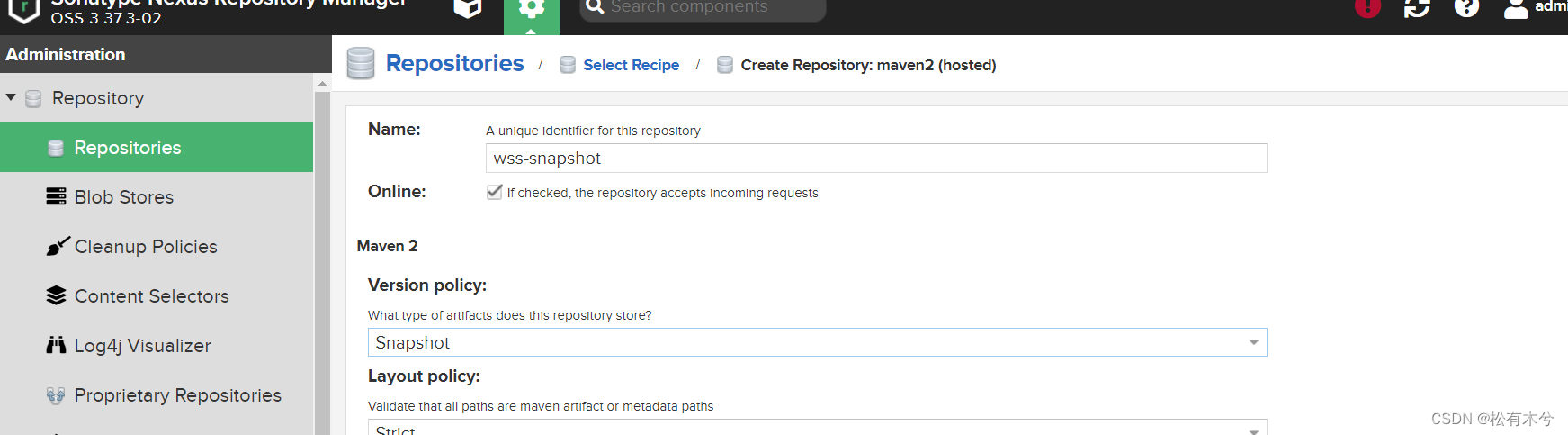The height and width of the screenshot is (435, 1568).
Task: Open the help question mark icon
Action: (1466, 8)
